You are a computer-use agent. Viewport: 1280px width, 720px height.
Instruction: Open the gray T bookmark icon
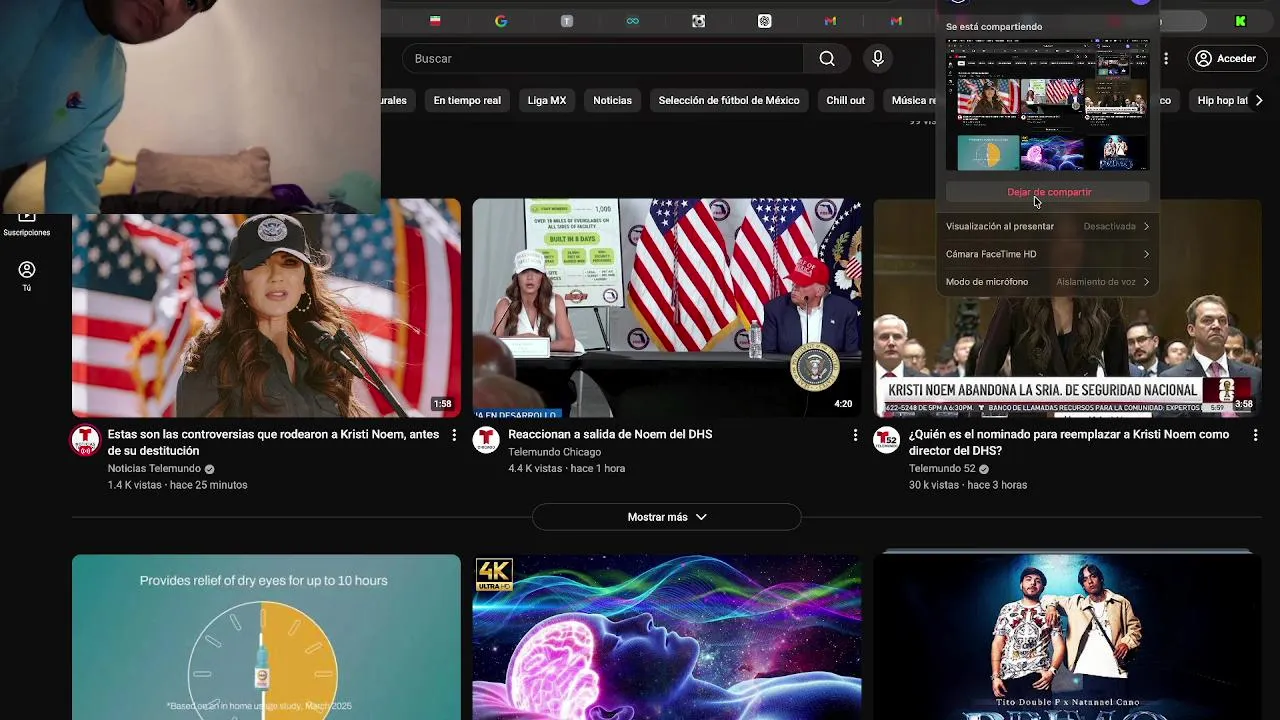pyautogui.click(x=567, y=21)
